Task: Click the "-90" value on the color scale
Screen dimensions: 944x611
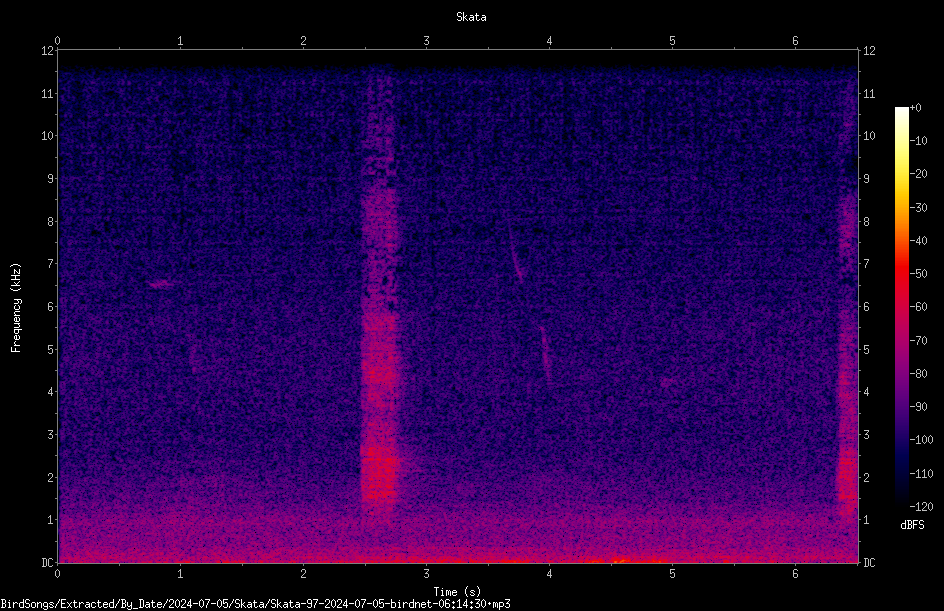Action: point(918,407)
